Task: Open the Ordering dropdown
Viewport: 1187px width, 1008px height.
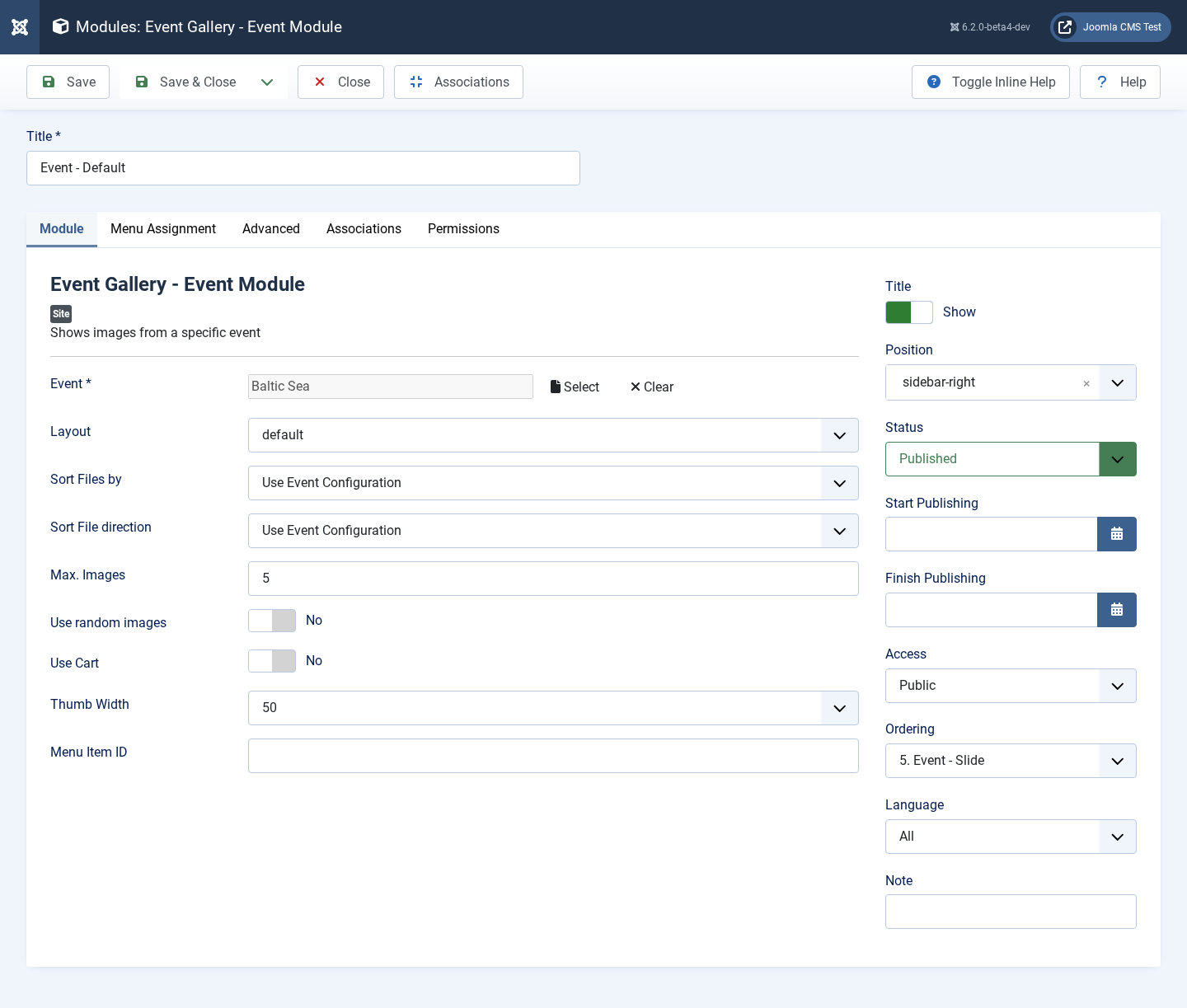Action: pos(1011,761)
